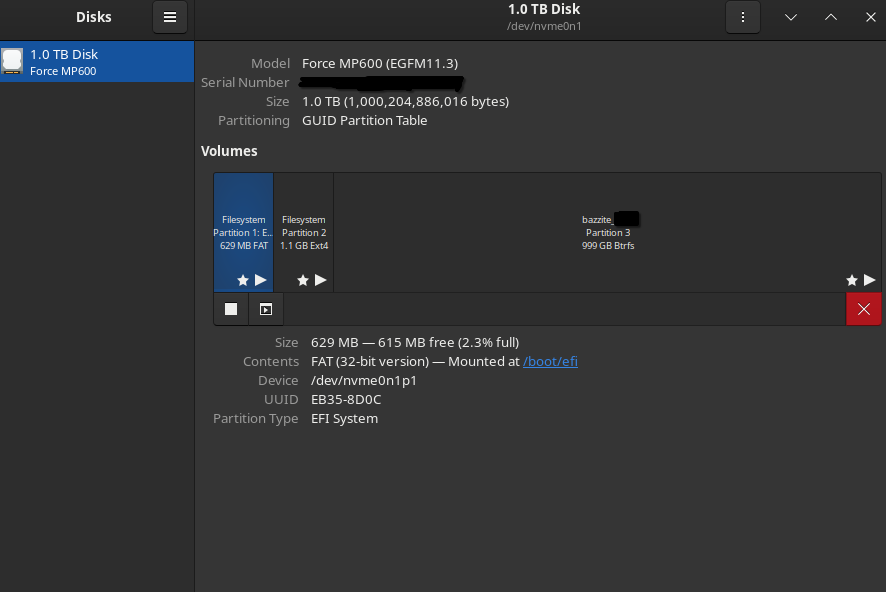Unmount partition using the stop icon
The height and width of the screenshot is (592, 886).
coord(230,308)
